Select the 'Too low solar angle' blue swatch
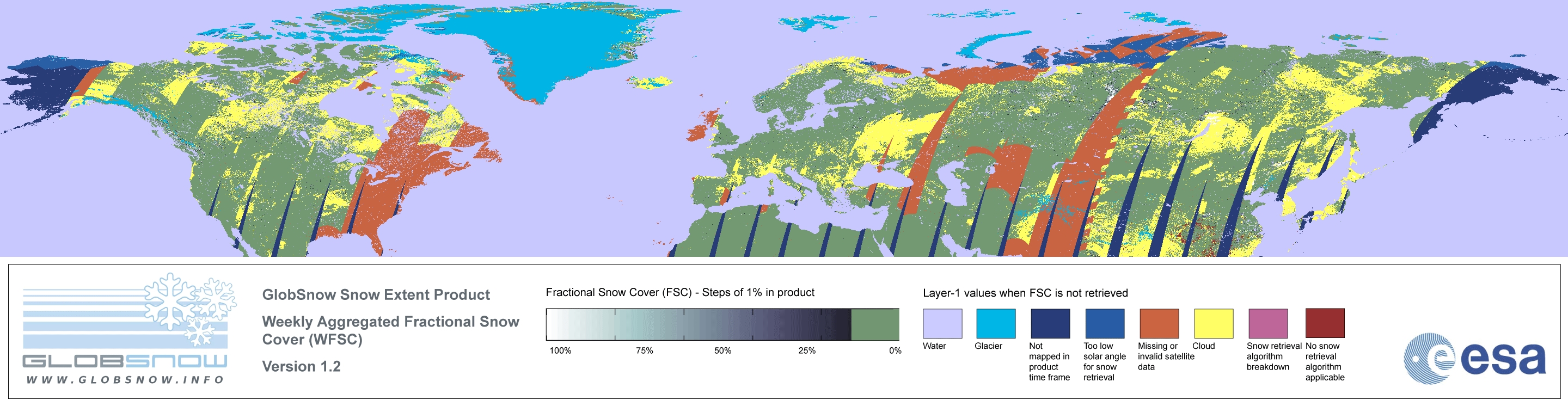 (1105, 323)
